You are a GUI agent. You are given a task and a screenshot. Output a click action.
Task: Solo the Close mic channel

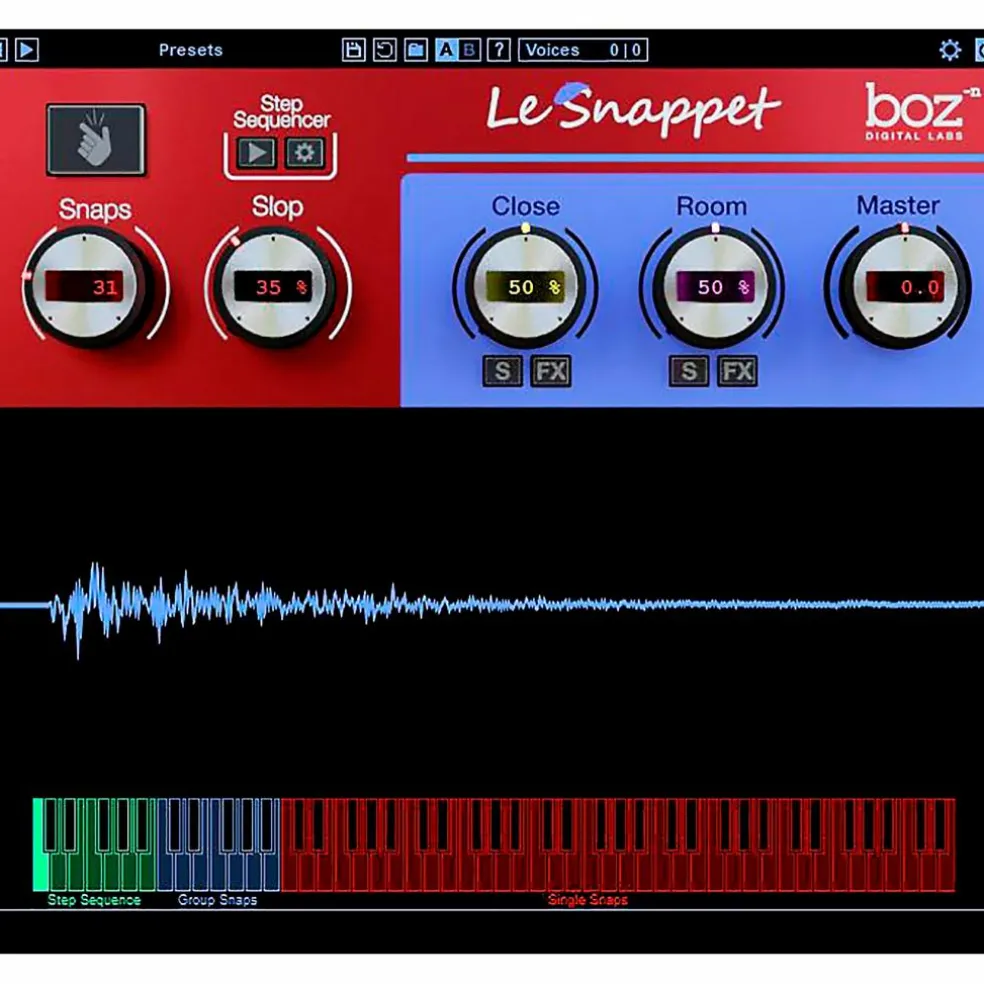point(503,371)
